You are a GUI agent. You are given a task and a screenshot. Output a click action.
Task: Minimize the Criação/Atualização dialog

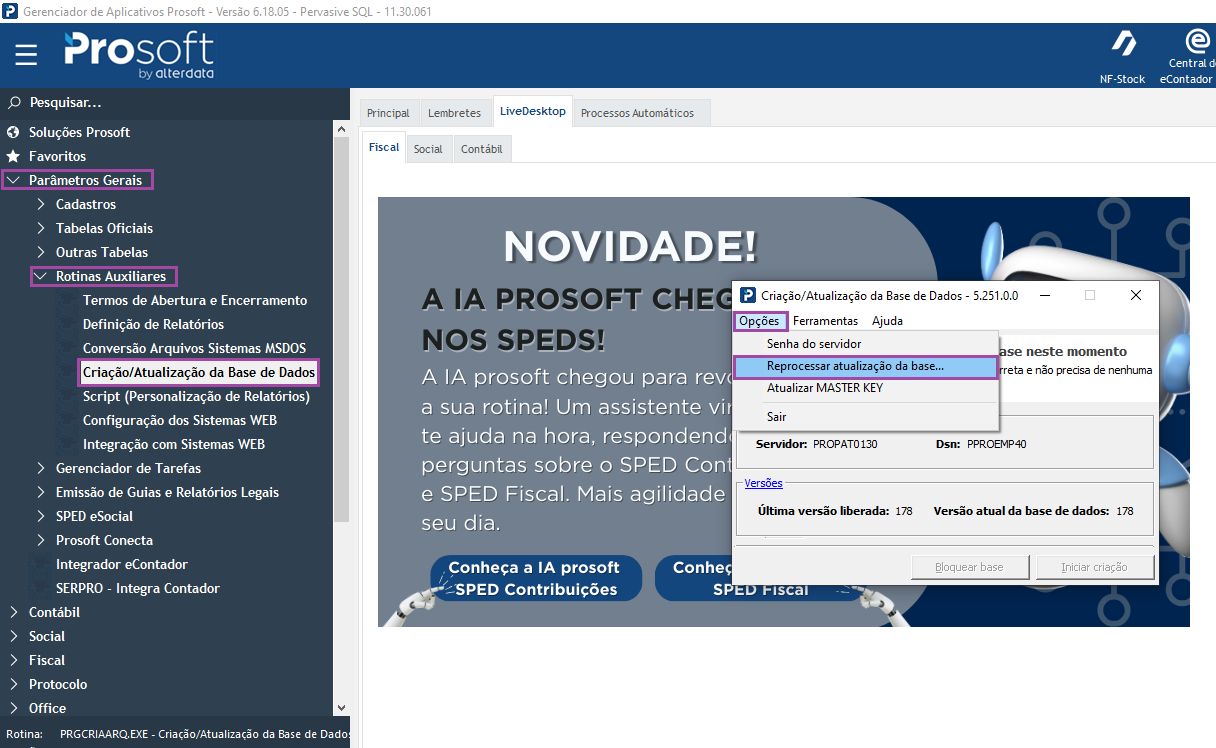click(1043, 295)
